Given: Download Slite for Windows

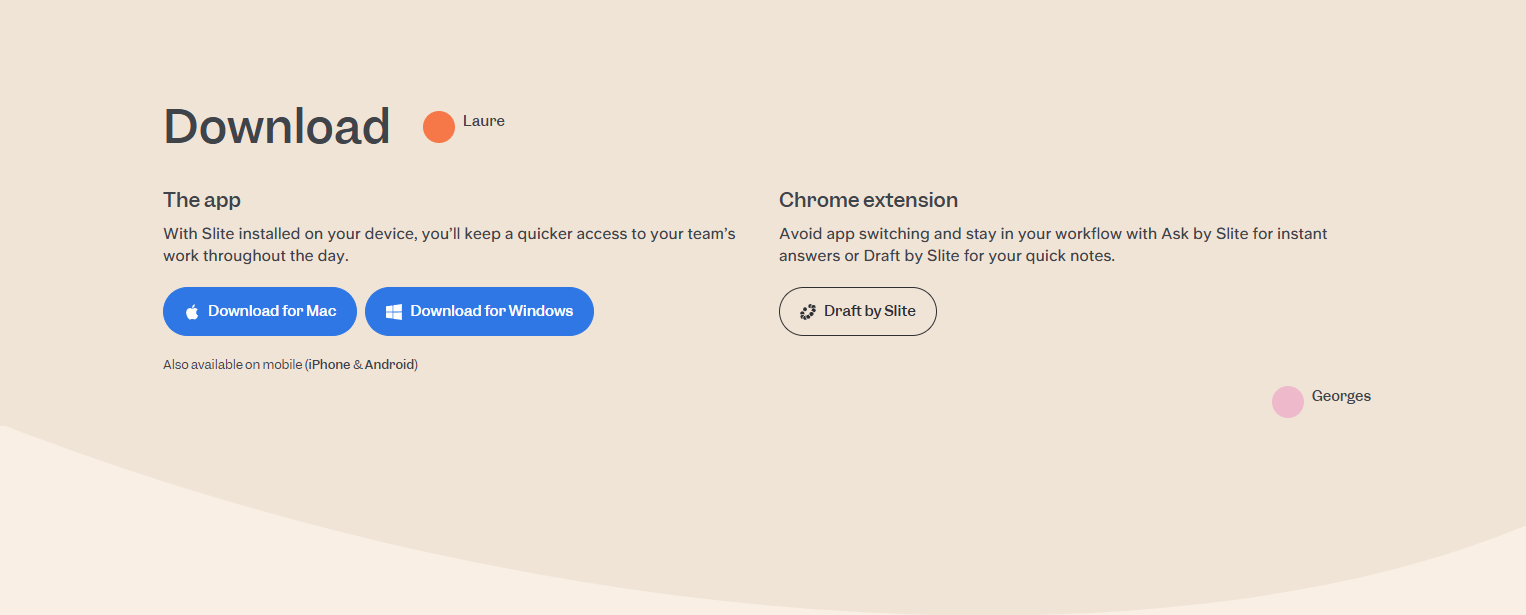Looking at the screenshot, I should point(479,312).
